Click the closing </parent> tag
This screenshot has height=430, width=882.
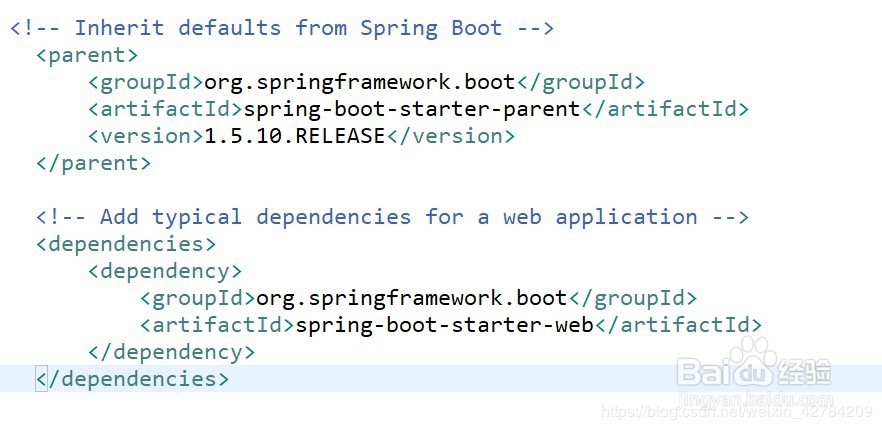tap(93, 163)
